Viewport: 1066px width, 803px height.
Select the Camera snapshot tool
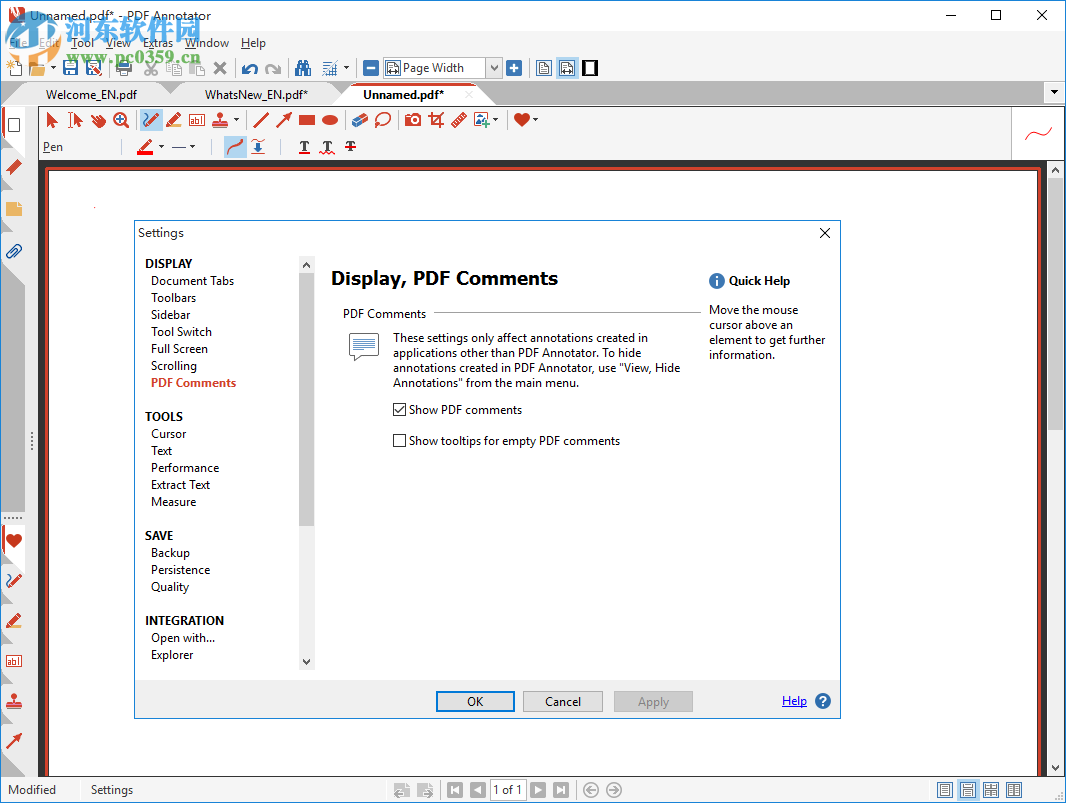pyautogui.click(x=412, y=119)
